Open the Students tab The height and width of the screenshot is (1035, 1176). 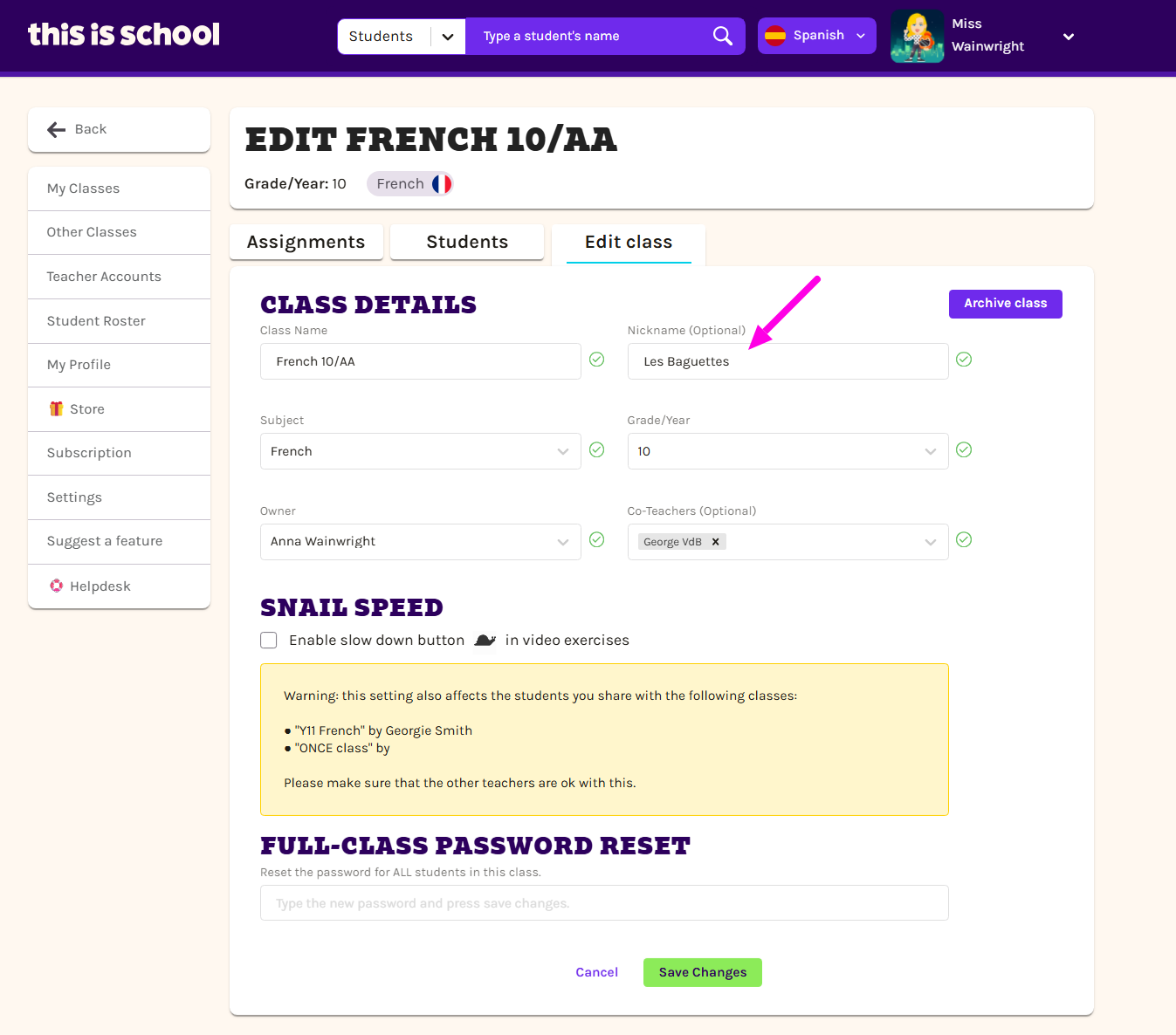[x=467, y=242]
